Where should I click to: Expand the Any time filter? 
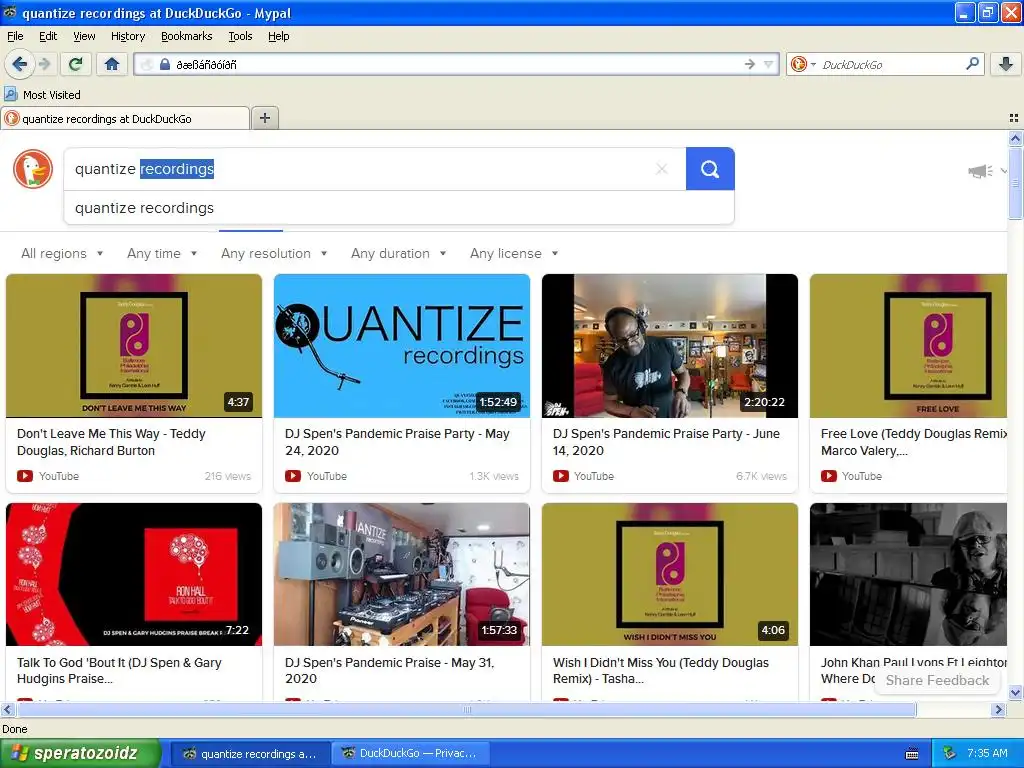[162, 253]
